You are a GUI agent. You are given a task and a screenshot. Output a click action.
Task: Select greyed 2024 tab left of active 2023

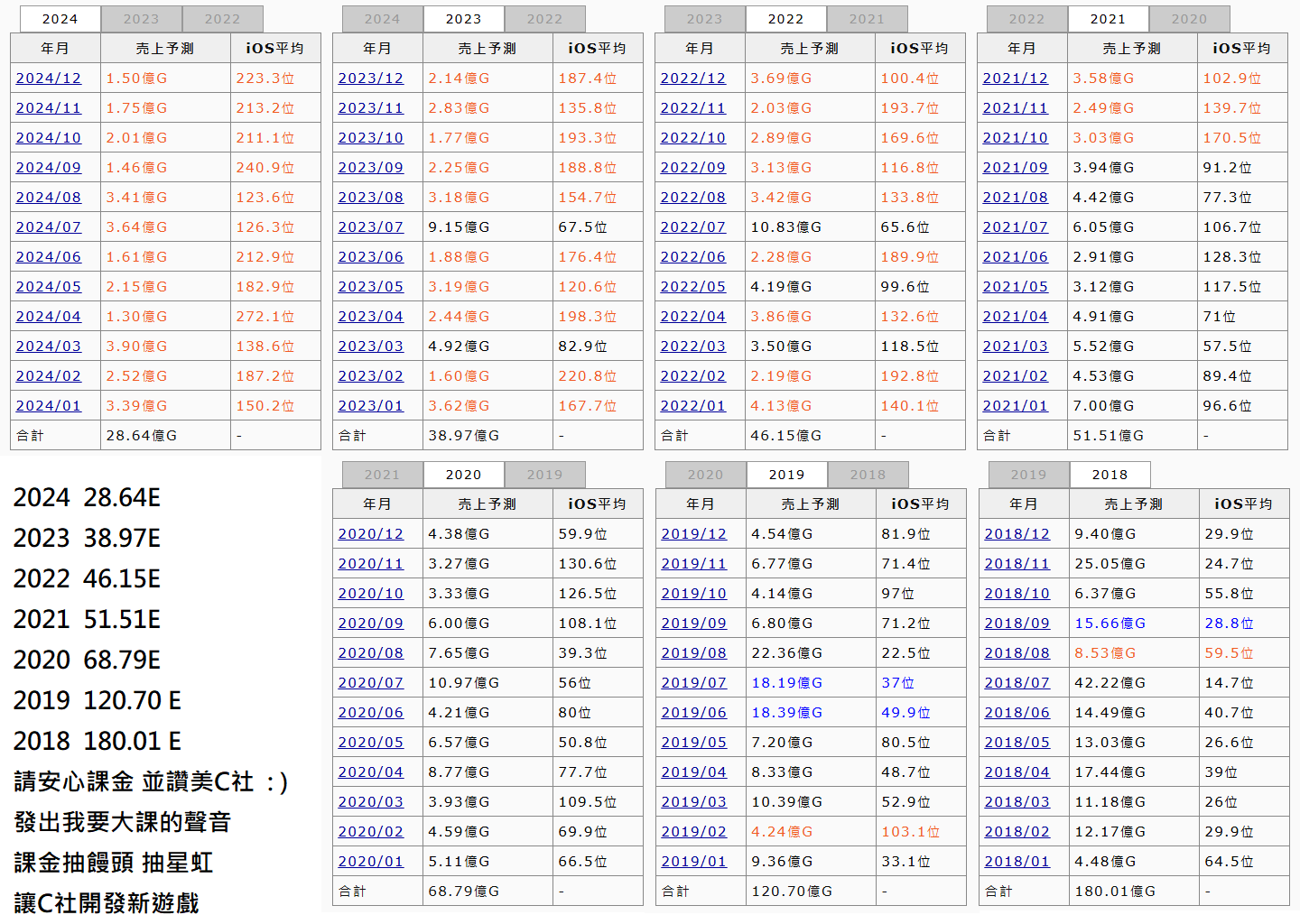coord(382,19)
